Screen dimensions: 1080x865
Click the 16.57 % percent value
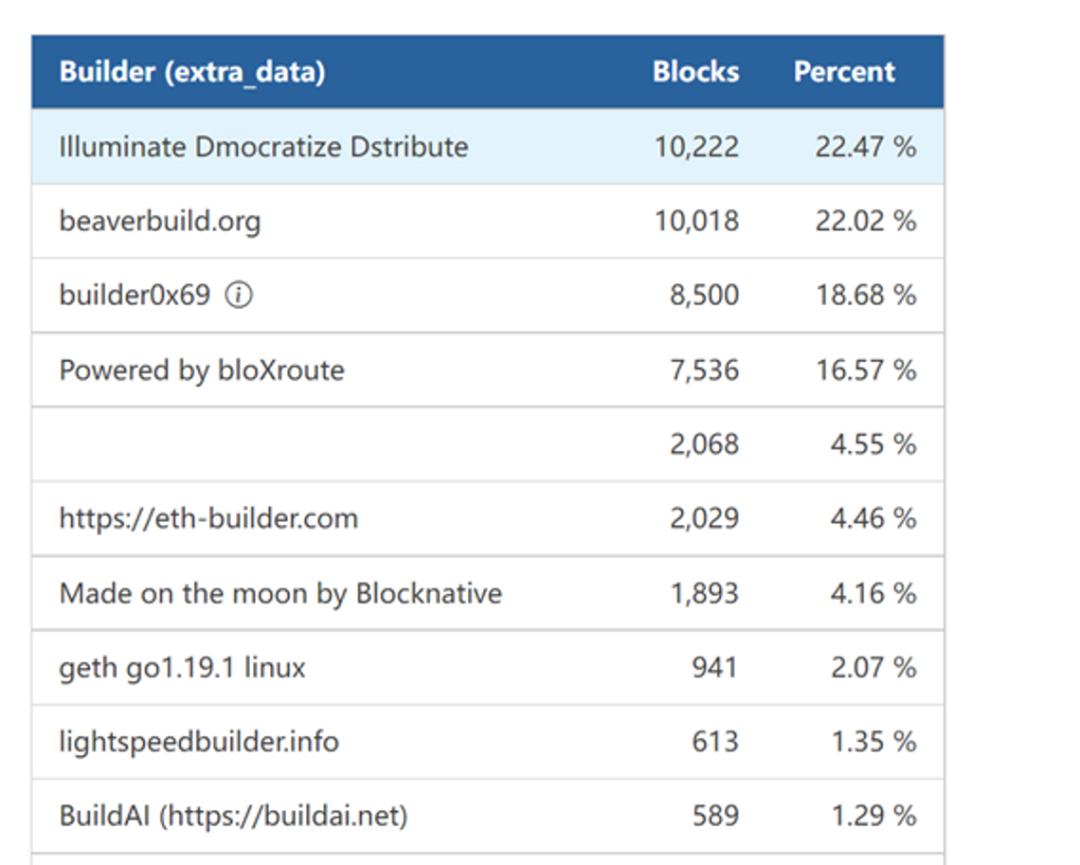pos(865,370)
